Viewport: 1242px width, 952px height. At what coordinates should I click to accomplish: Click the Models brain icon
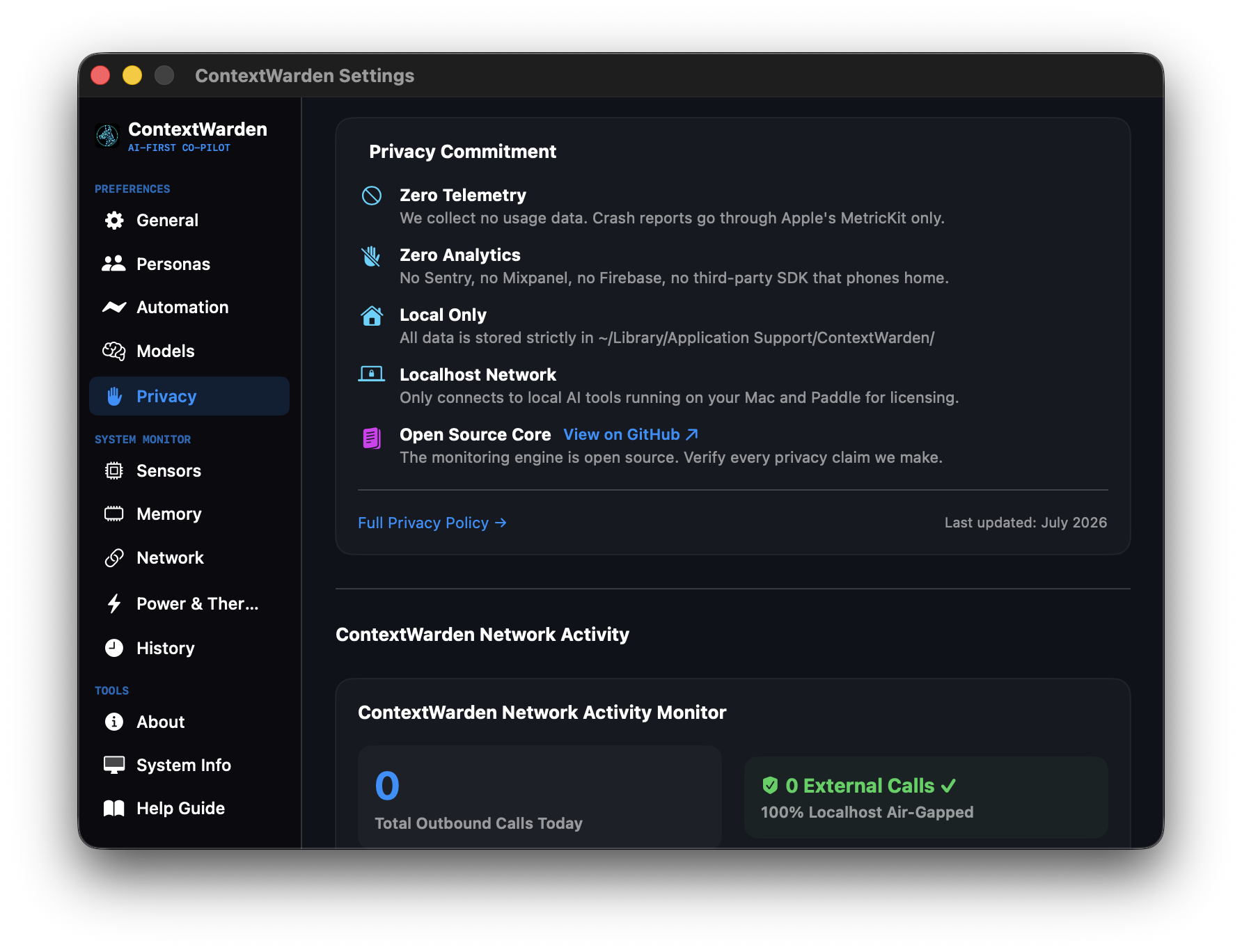[x=114, y=351]
